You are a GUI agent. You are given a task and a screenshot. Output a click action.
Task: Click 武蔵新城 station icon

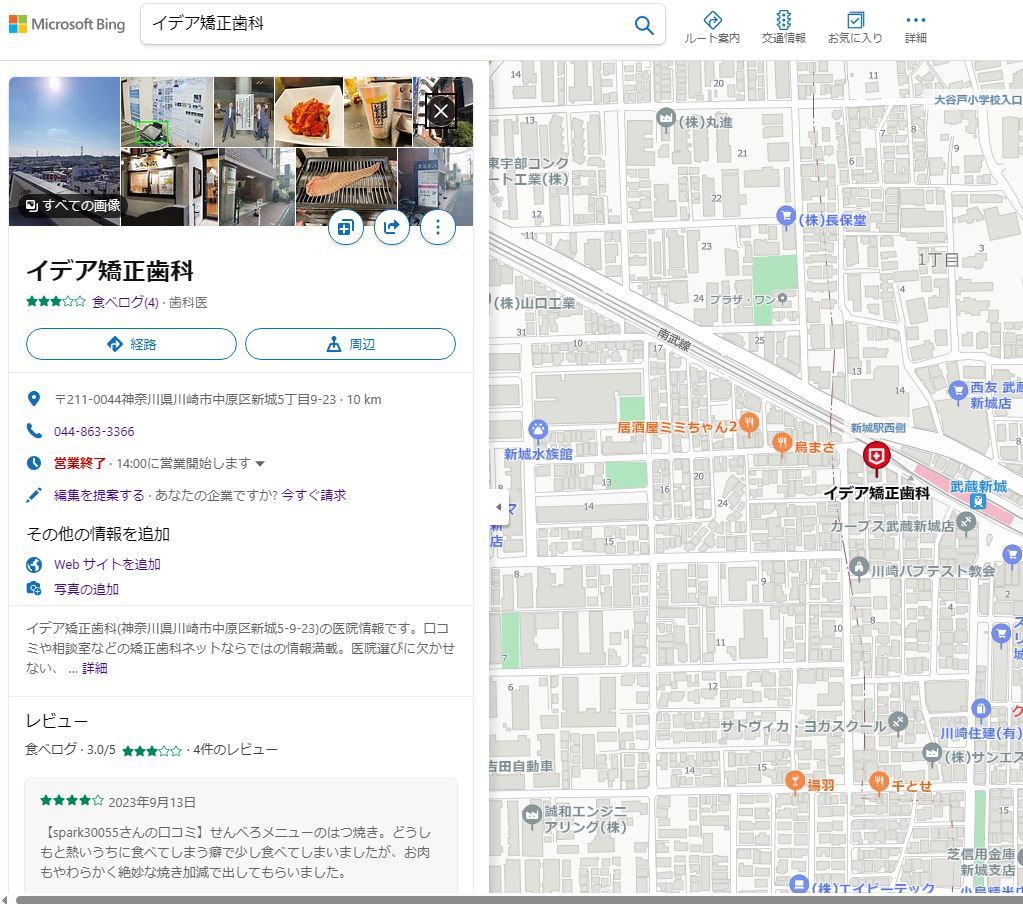(977, 501)
